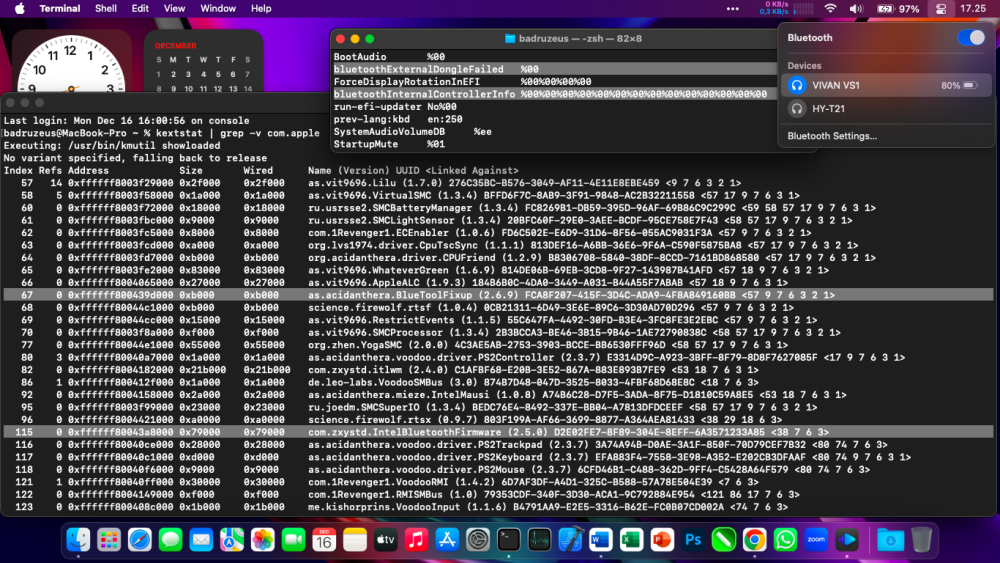Click the StartupMute line

[x=389, y=144]
